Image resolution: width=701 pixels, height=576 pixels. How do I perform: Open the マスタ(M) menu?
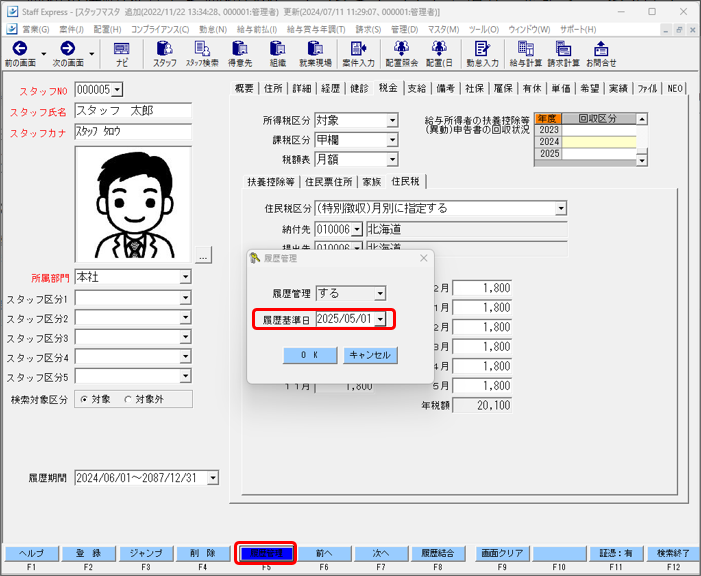click(x=443, y=30)
